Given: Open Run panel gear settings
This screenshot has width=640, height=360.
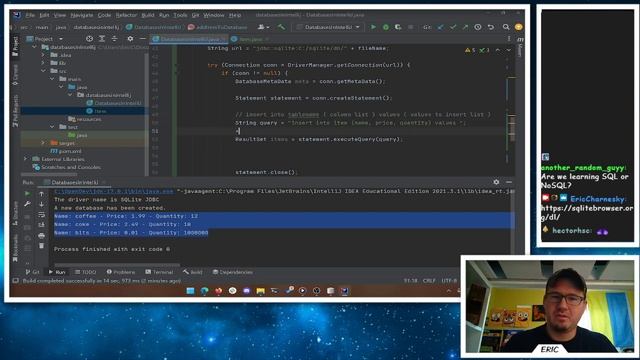Looking at the screenshot, I should [x=496, y=182].
